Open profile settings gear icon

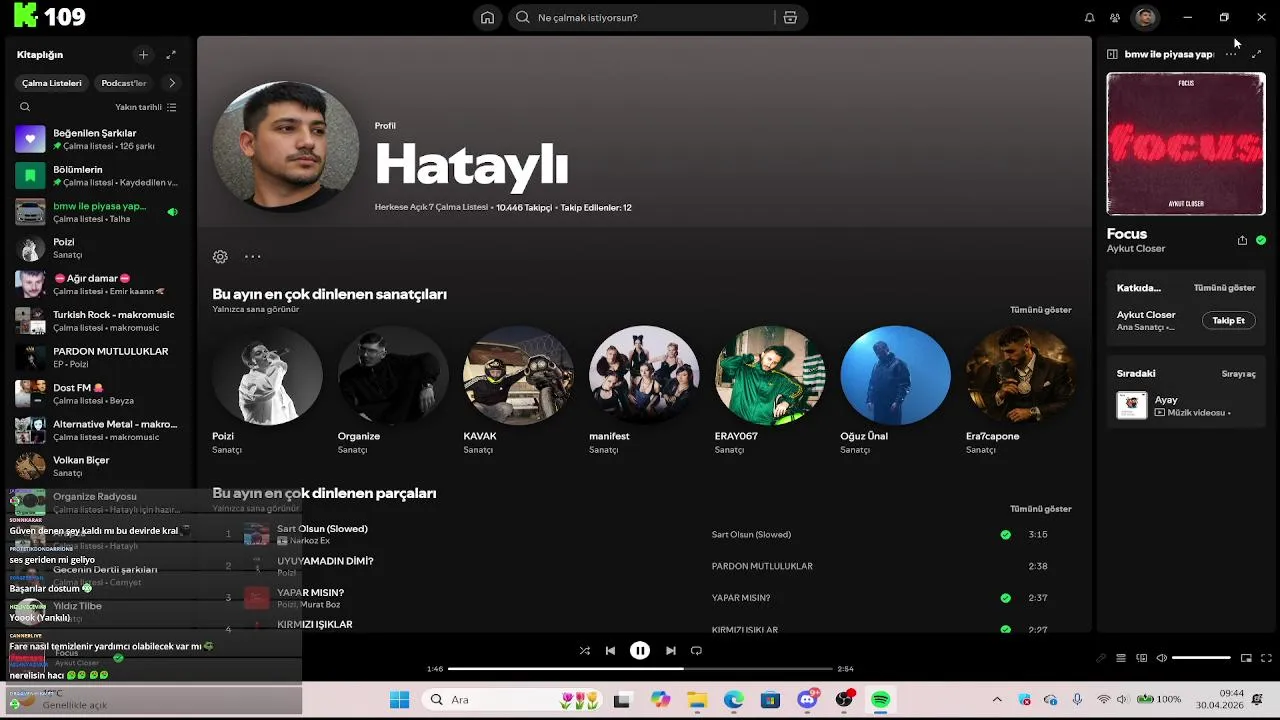[x=220, y=257]
